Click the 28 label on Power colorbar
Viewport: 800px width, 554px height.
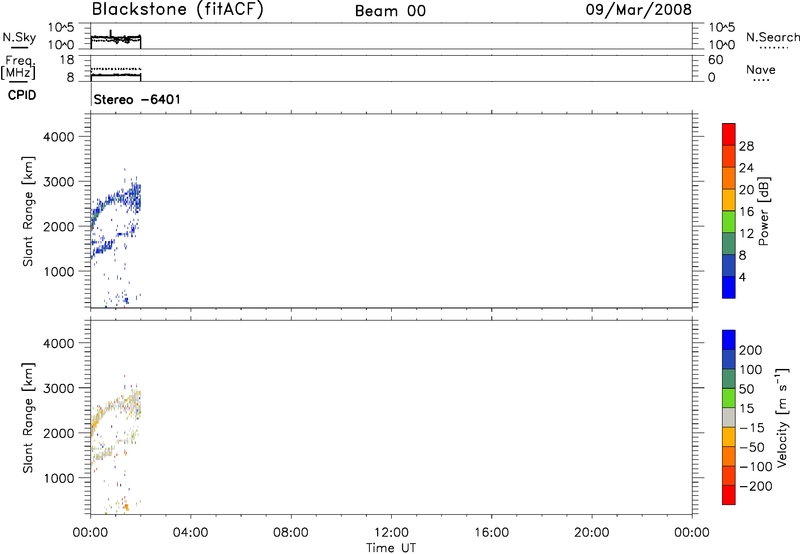746,146
